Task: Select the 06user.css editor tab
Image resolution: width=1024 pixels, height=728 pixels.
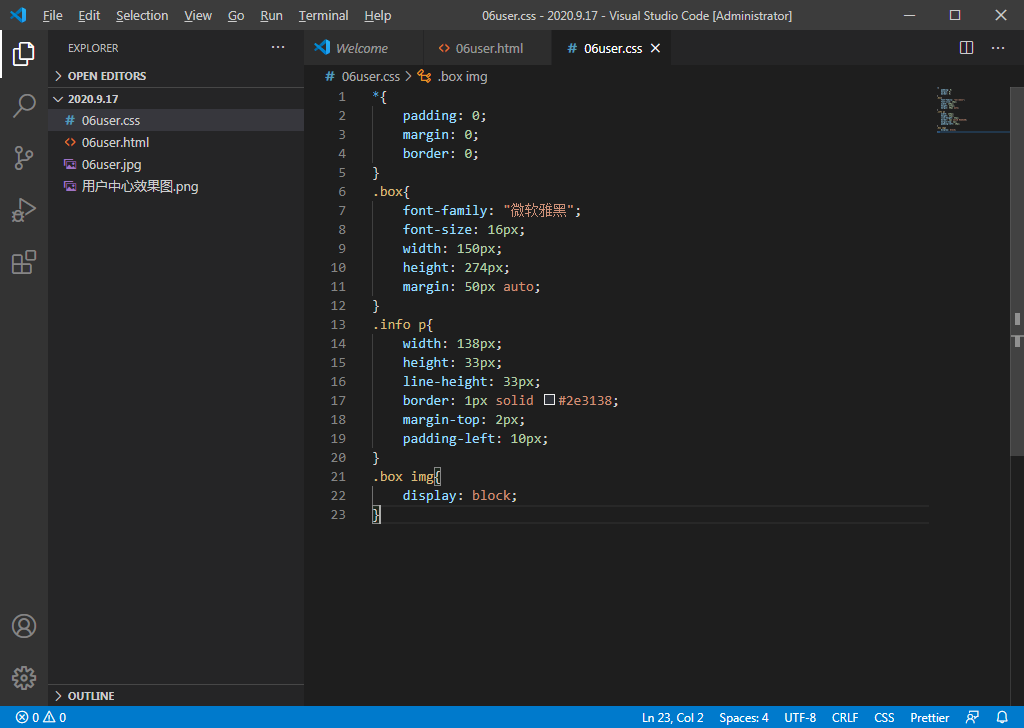Action: tap(612, 48)
